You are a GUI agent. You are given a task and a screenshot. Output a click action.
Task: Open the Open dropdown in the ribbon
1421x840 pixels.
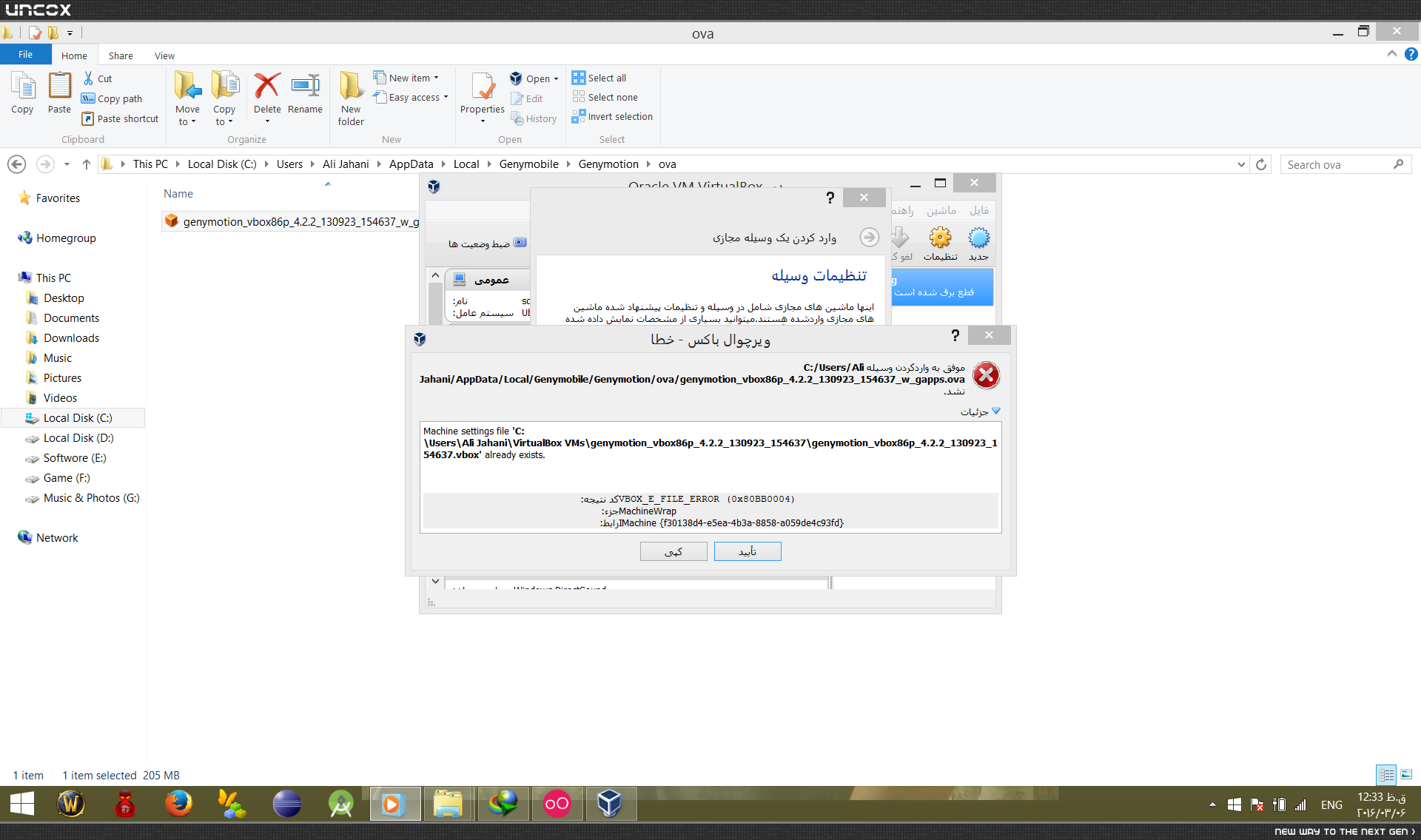click(x=534, y=78)
